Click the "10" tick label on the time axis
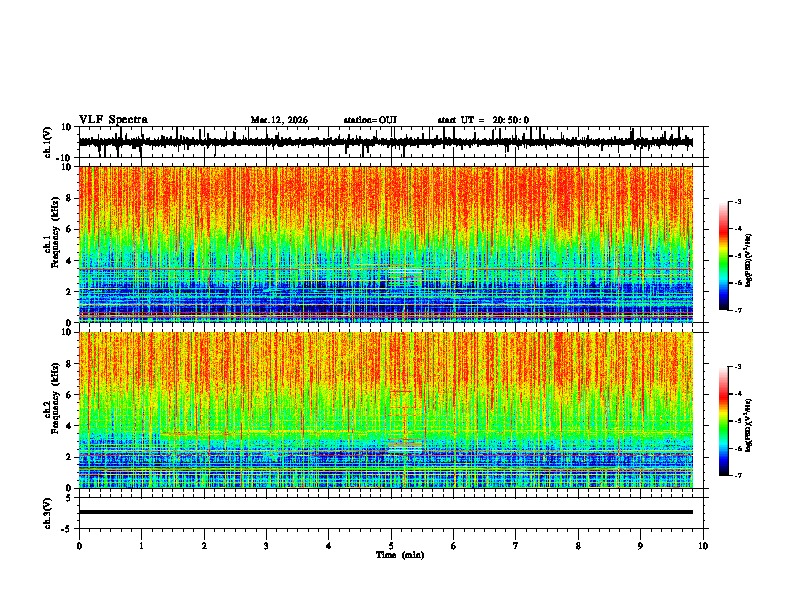 [x=703, y=546]
